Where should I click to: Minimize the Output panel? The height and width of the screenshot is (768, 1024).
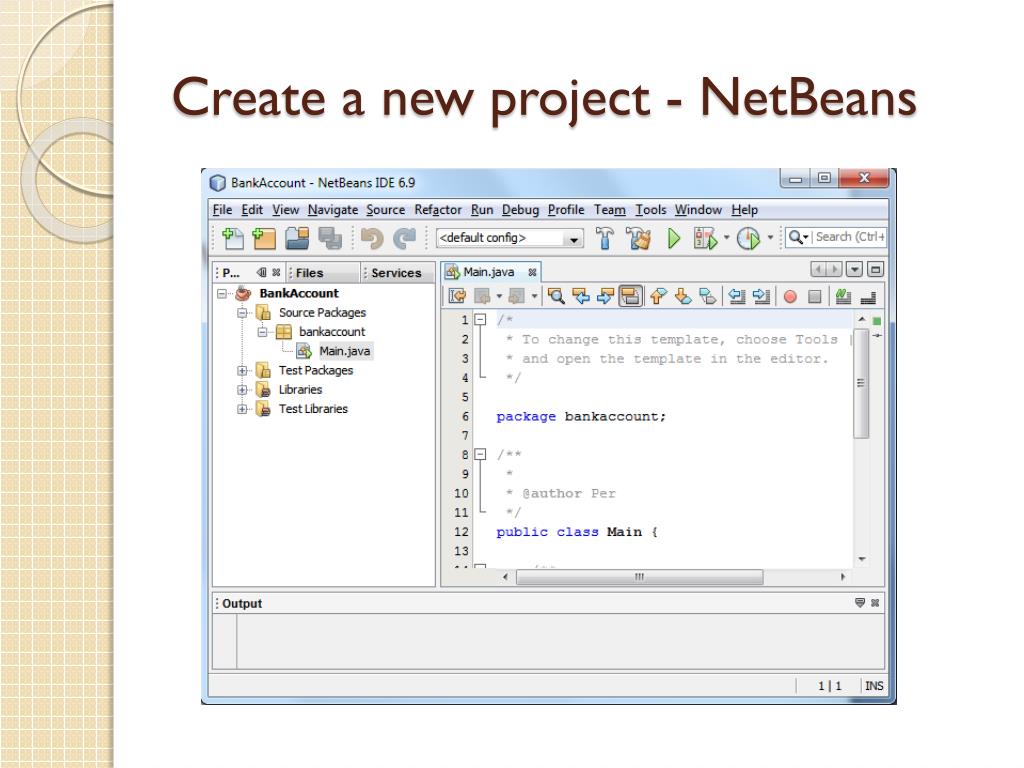coord(859,603)
